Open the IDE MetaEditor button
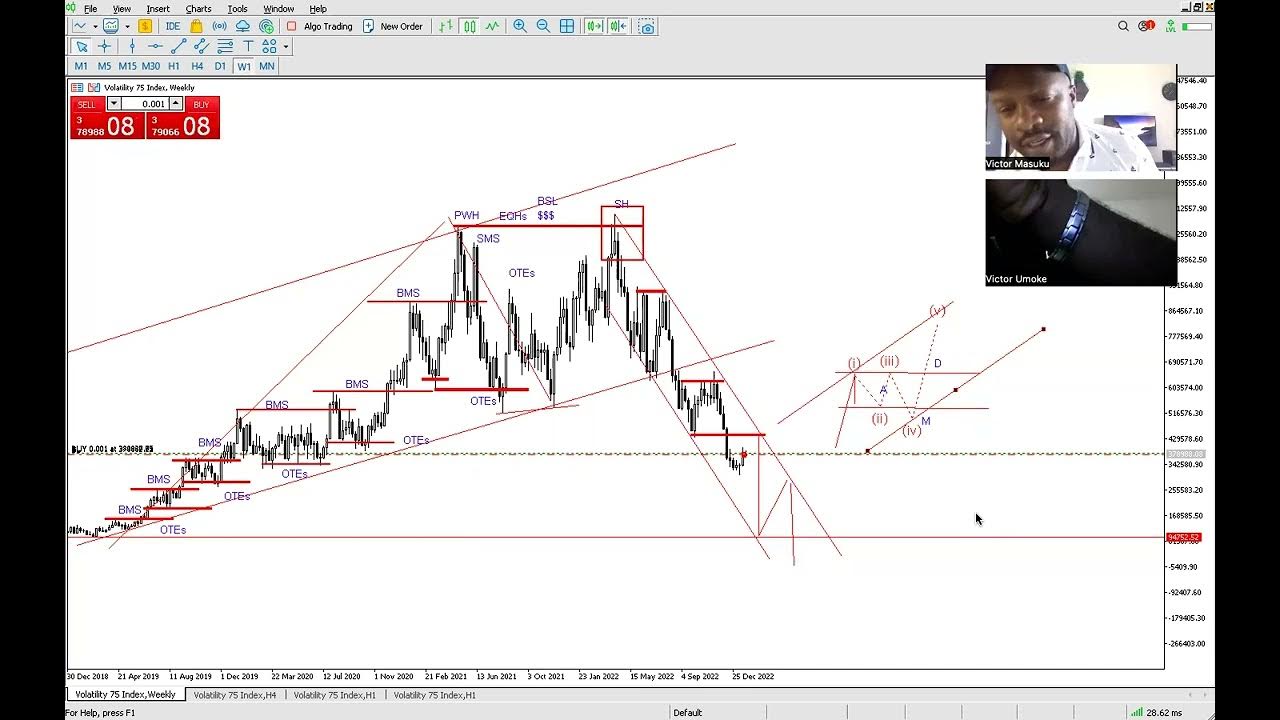Image resolution: width=1280 pixels, height=720 pixels. point(173,26)
